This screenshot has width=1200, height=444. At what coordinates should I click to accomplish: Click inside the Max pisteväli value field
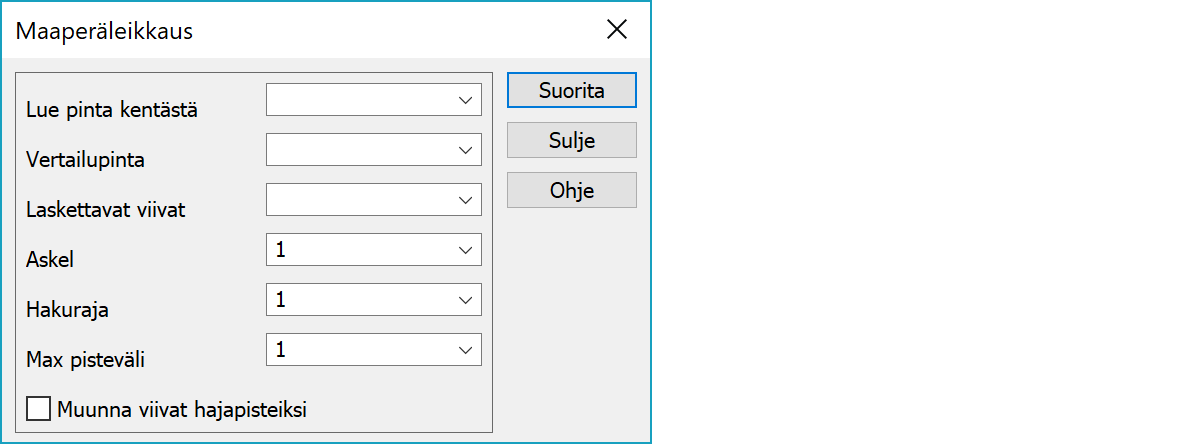point(357,350)
